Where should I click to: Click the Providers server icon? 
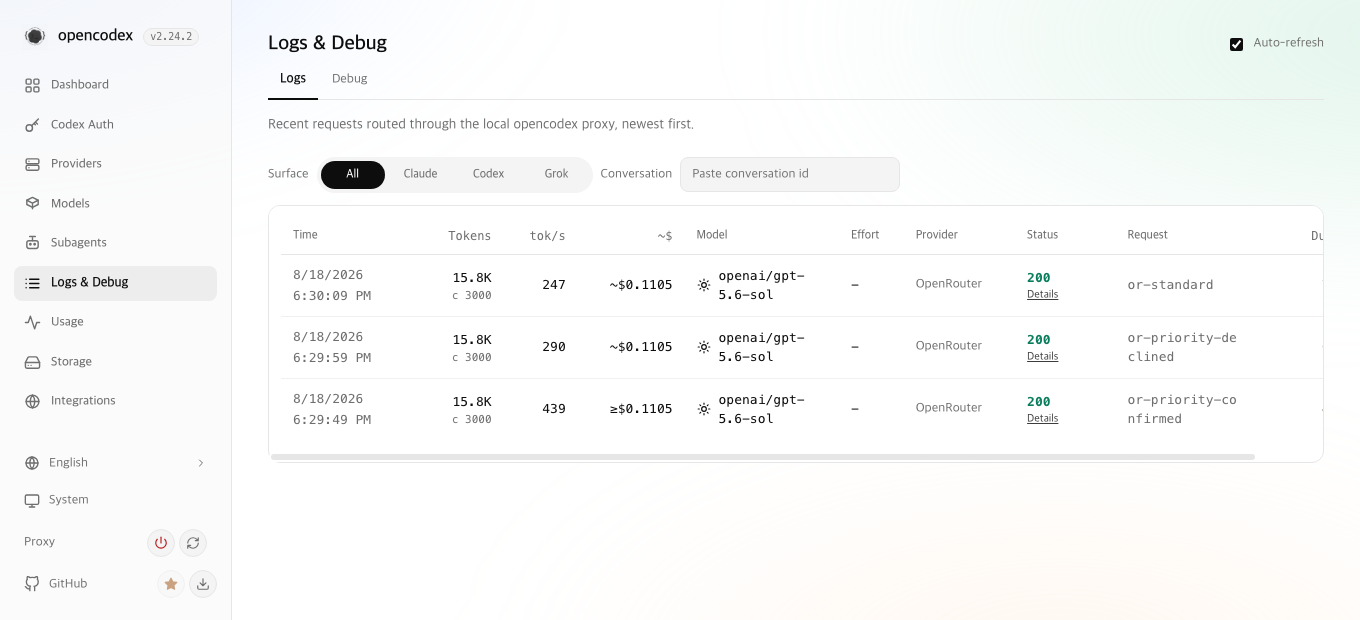coord(32,164)
